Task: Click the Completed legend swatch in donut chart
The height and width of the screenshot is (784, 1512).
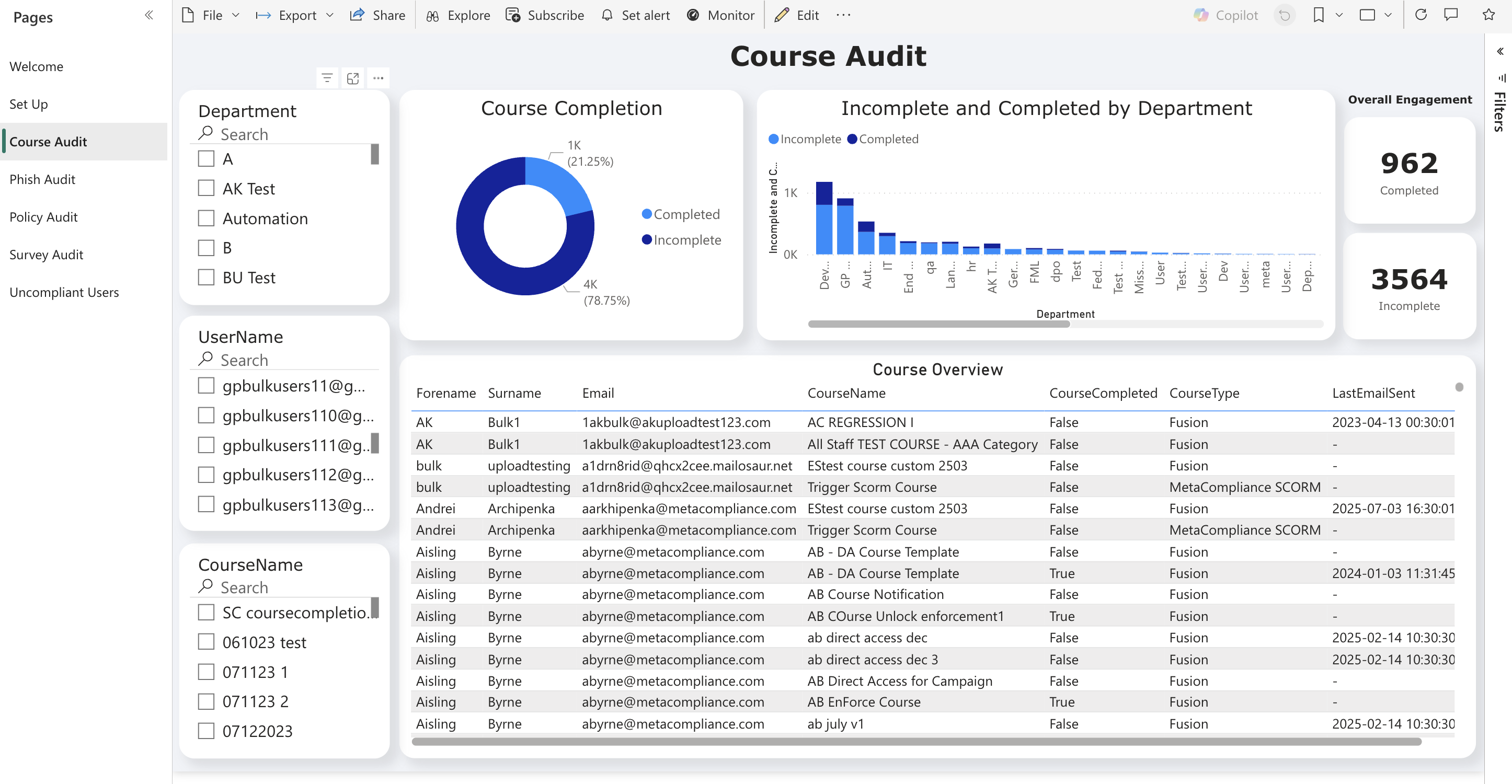Action: pyautogui.click(x=647, y=214)
